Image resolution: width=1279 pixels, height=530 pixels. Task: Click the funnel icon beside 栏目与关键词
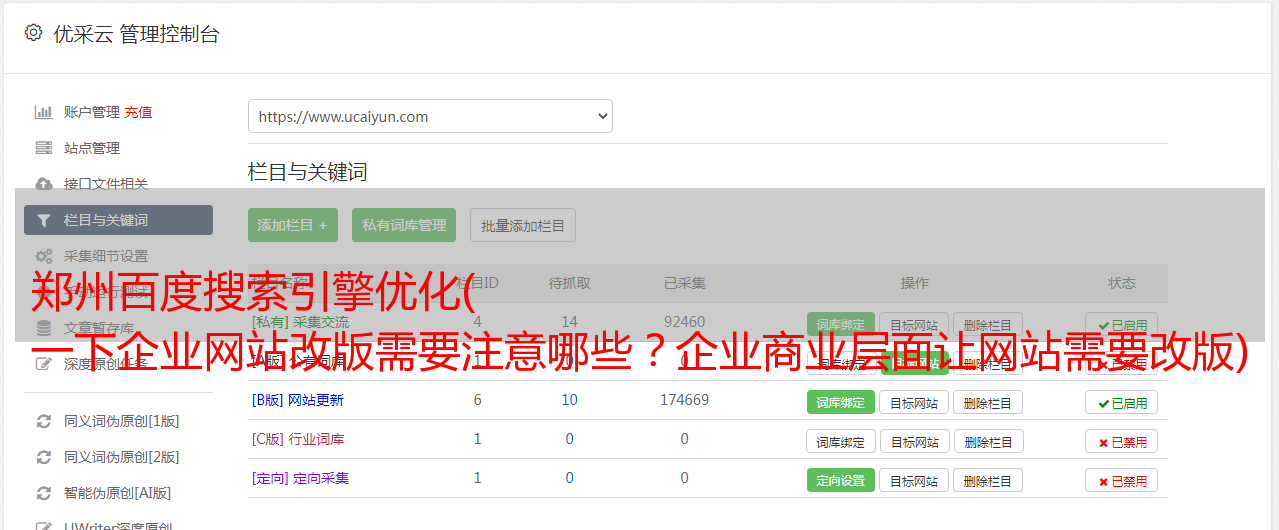[43, 220]
